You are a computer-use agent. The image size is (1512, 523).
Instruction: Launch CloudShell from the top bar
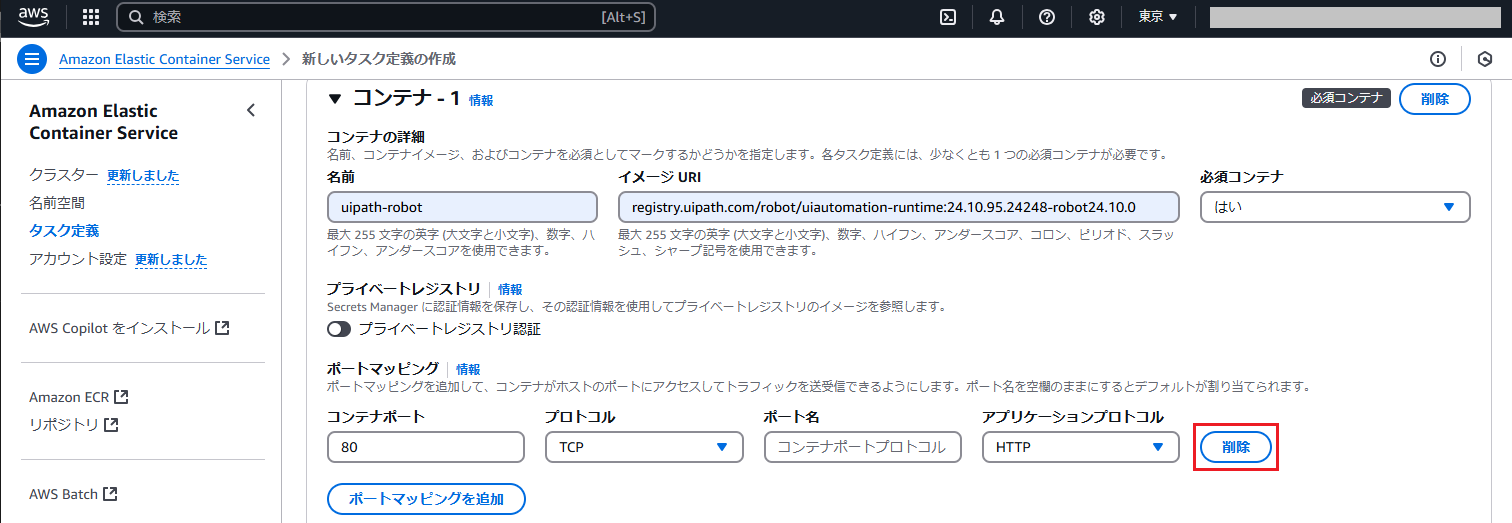click(x=948, y=17)
